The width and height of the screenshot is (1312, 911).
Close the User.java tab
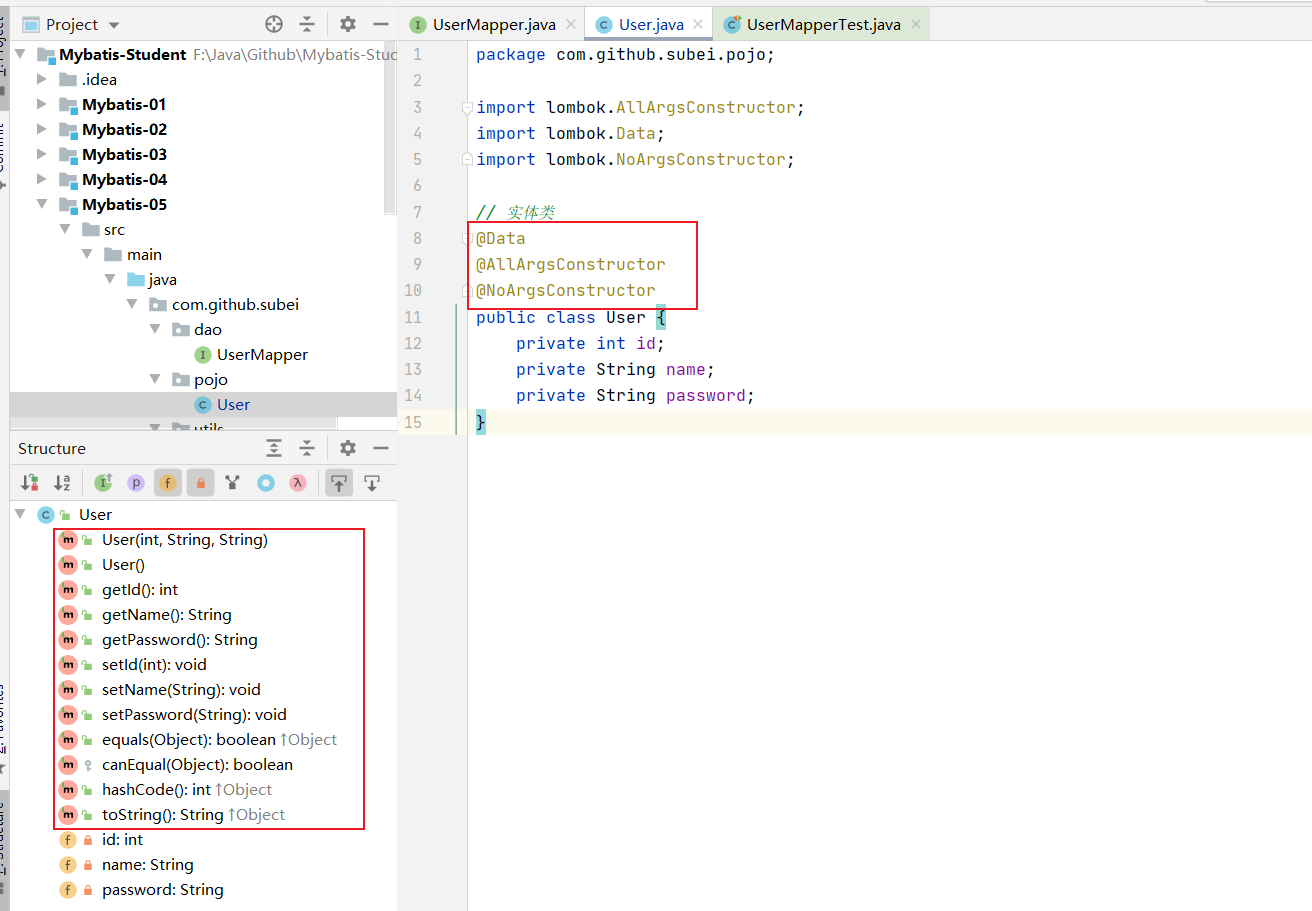click(x=698, y=25)
